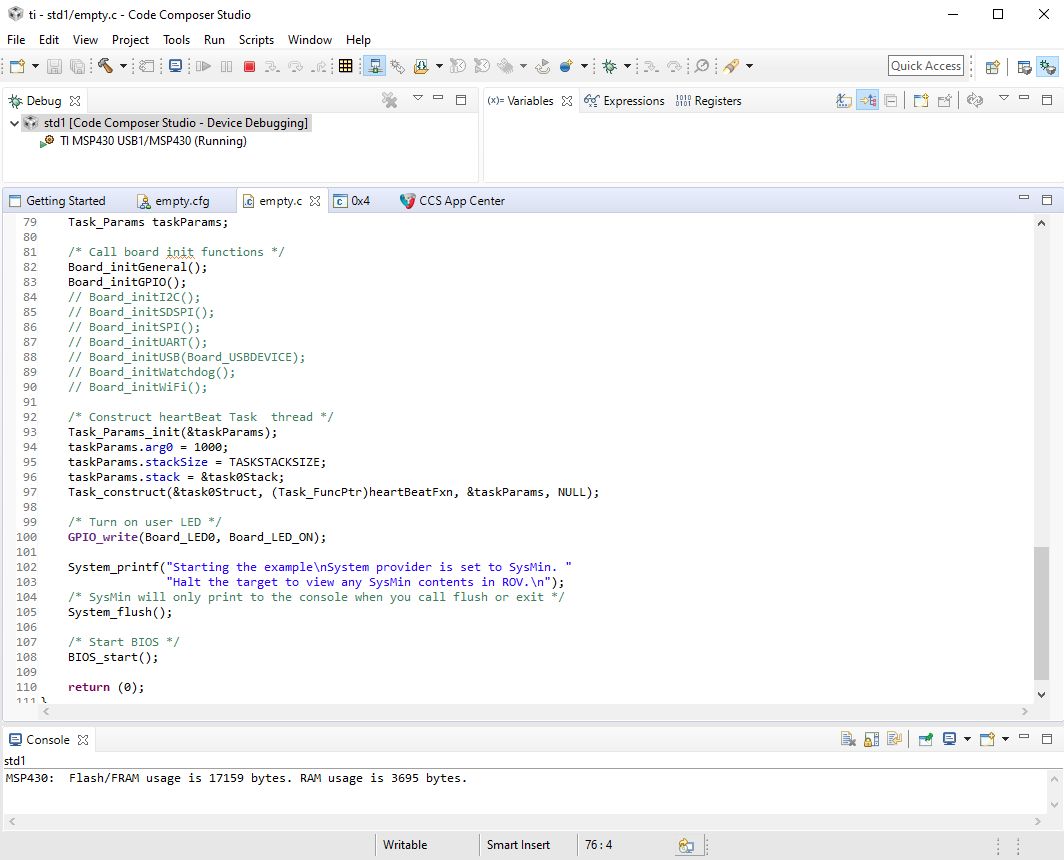Click the Build hammer icon
1064x860 pixels.
coord(105,66)
